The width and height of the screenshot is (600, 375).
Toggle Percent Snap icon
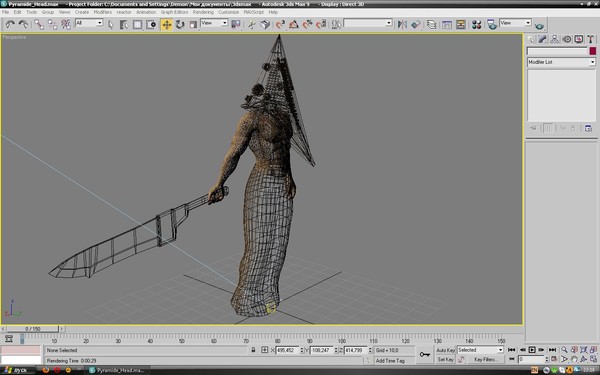(307, 24)
